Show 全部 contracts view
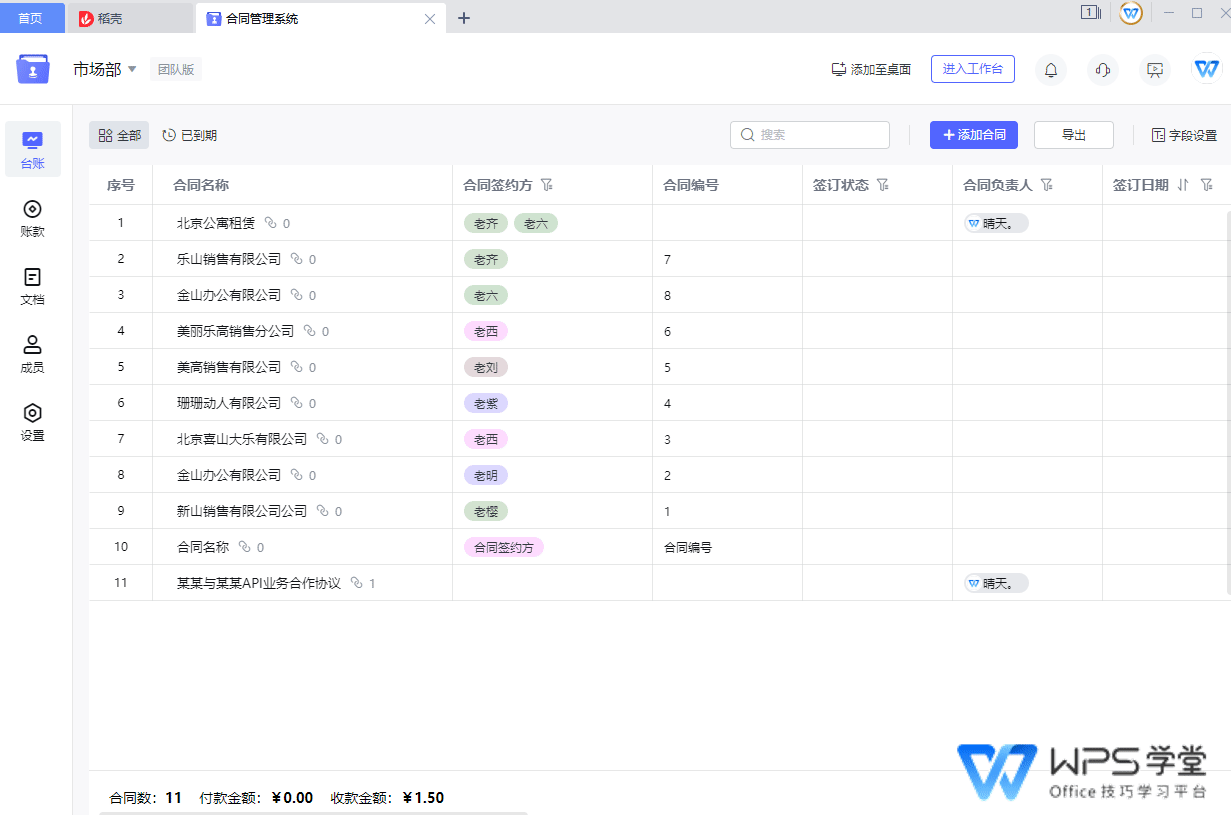The height and width of the screenshot is (815, 1231). (119, 135)
